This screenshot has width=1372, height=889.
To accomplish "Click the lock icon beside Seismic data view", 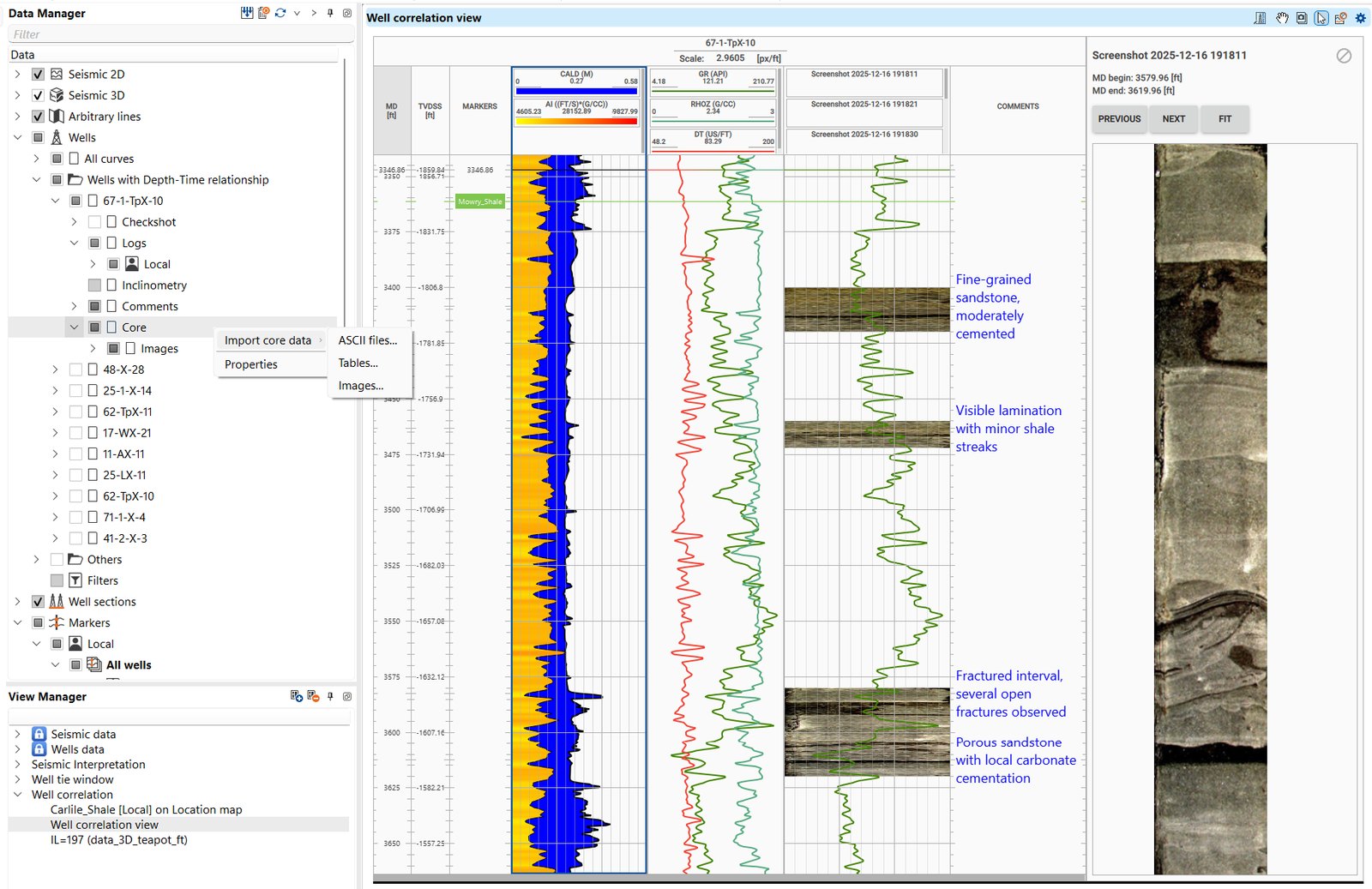I will click(39, 734).
